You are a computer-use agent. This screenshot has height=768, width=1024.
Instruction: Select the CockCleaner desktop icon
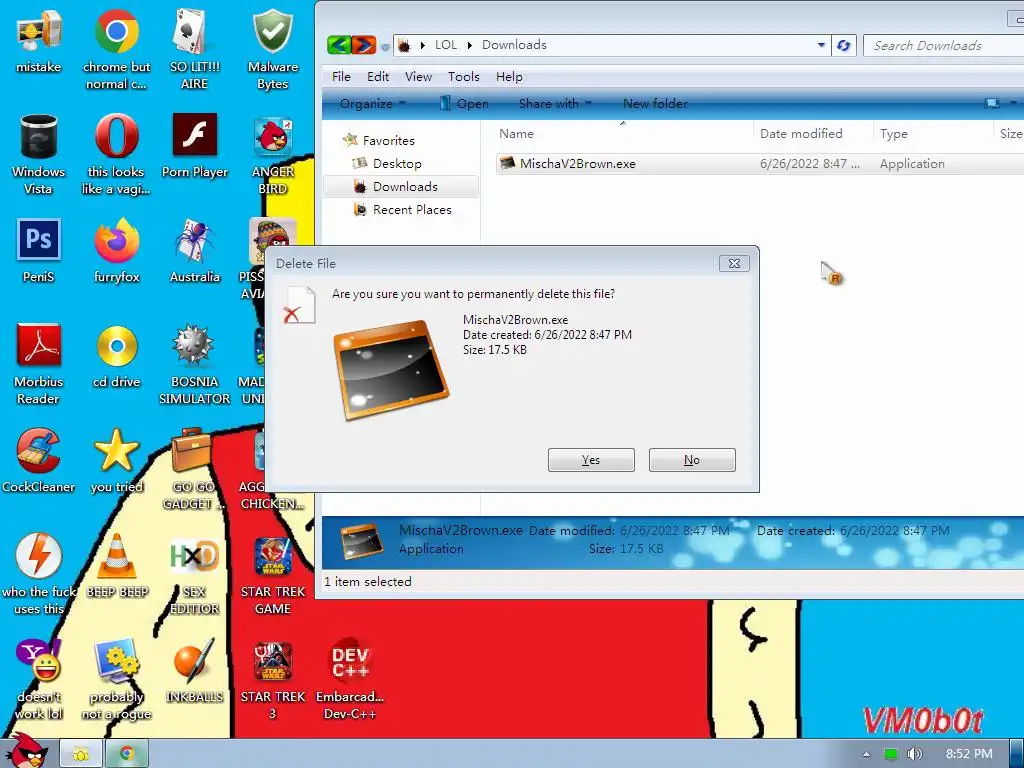click(39, 460)
